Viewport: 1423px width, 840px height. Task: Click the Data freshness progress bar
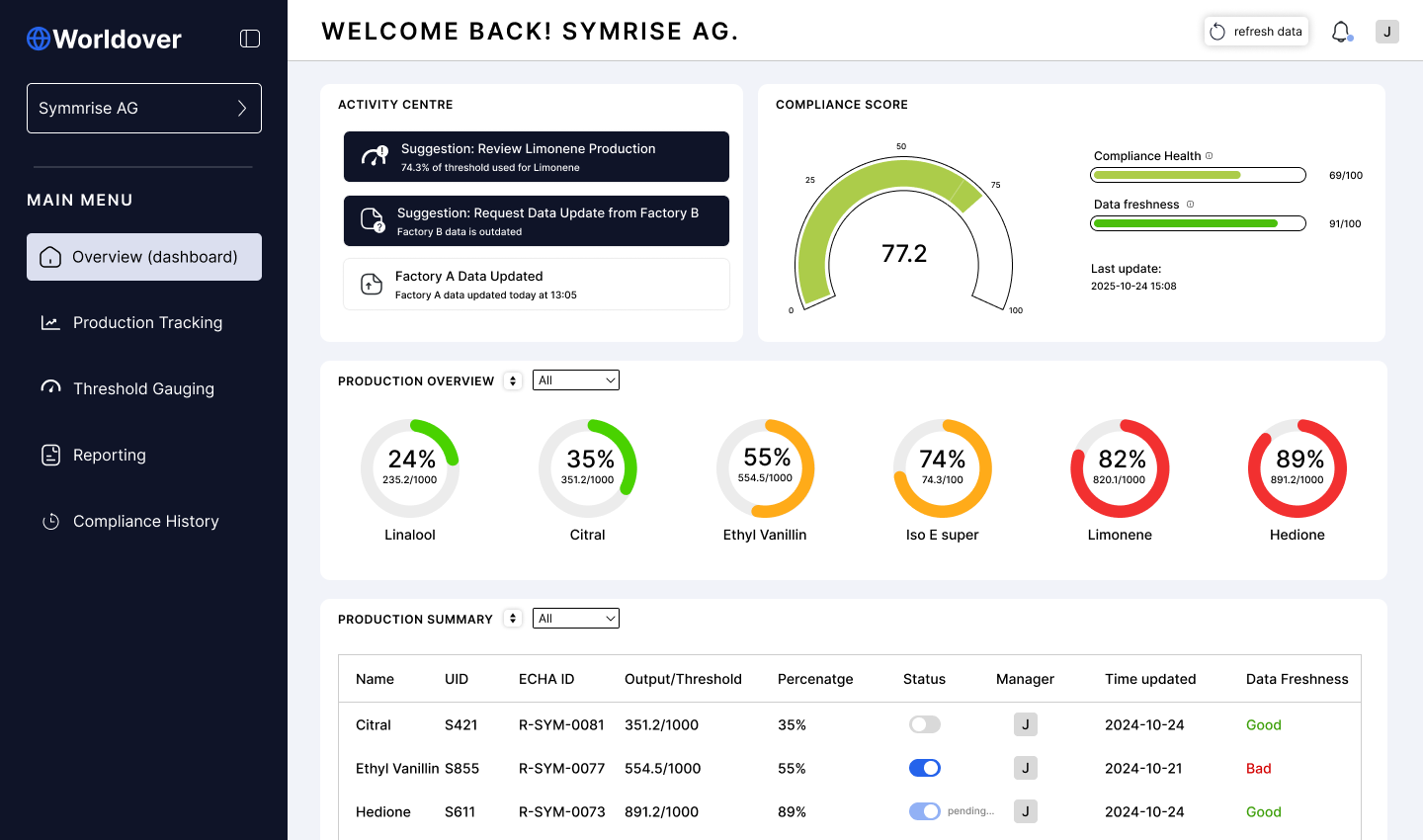[x=1198, y=223]
